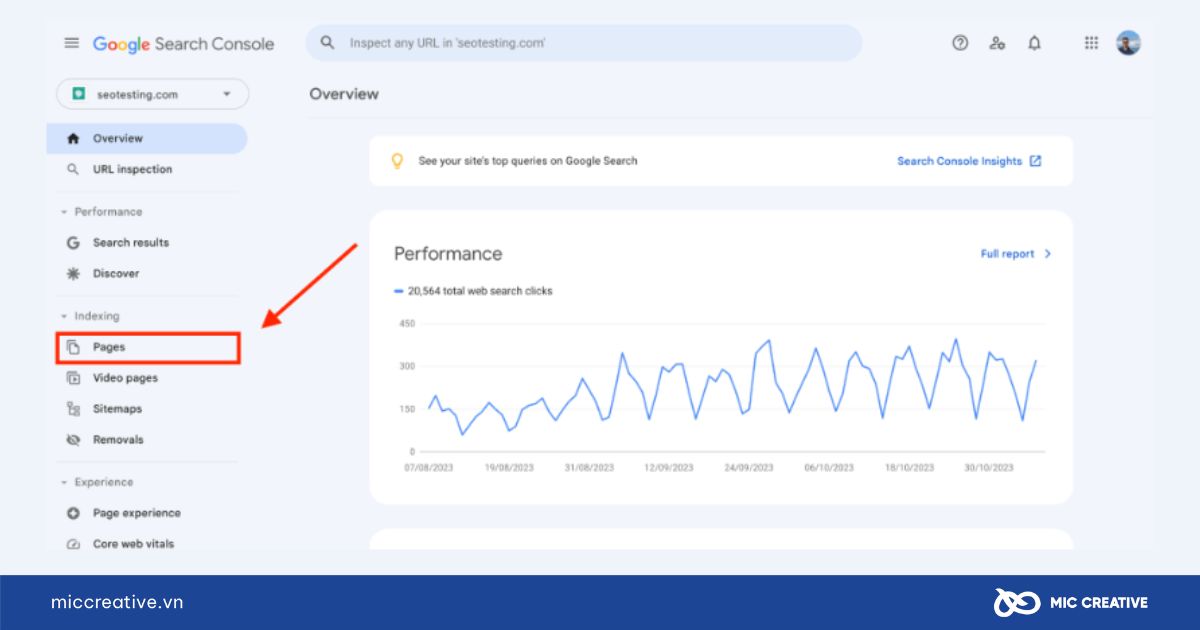The height and width of the screenshot is (630, 1200).
Task: Click the Full report chevron arrow
Action: pyautogui.click(x=1048, y=254)
